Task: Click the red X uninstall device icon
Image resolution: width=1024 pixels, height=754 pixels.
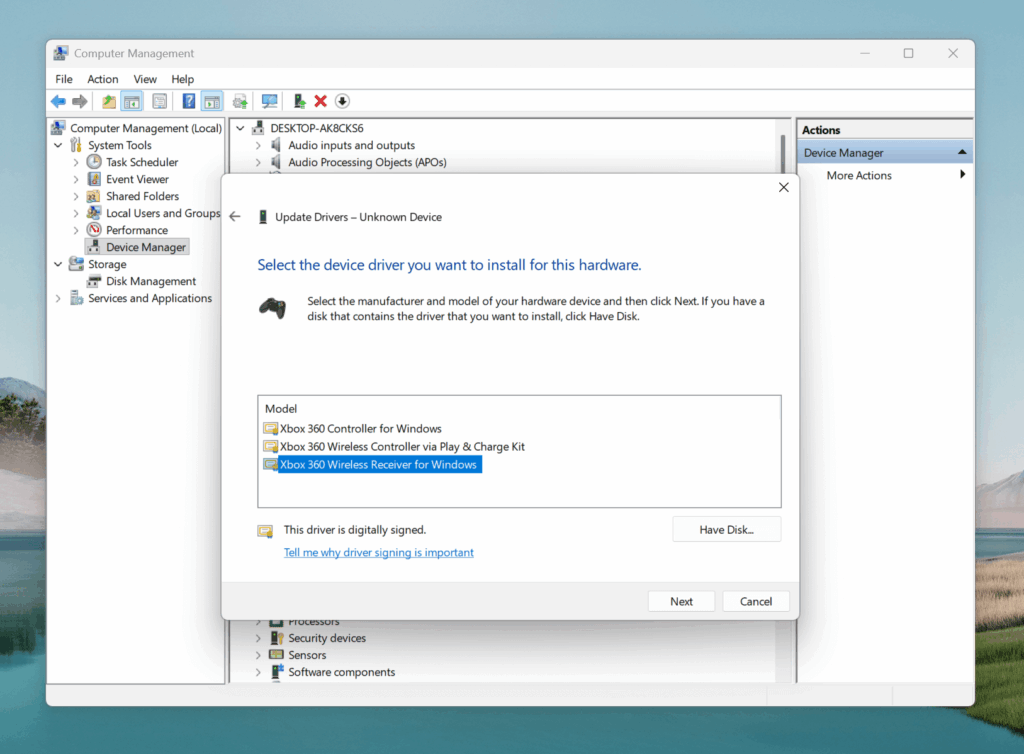Action: [x=321, y=101]
